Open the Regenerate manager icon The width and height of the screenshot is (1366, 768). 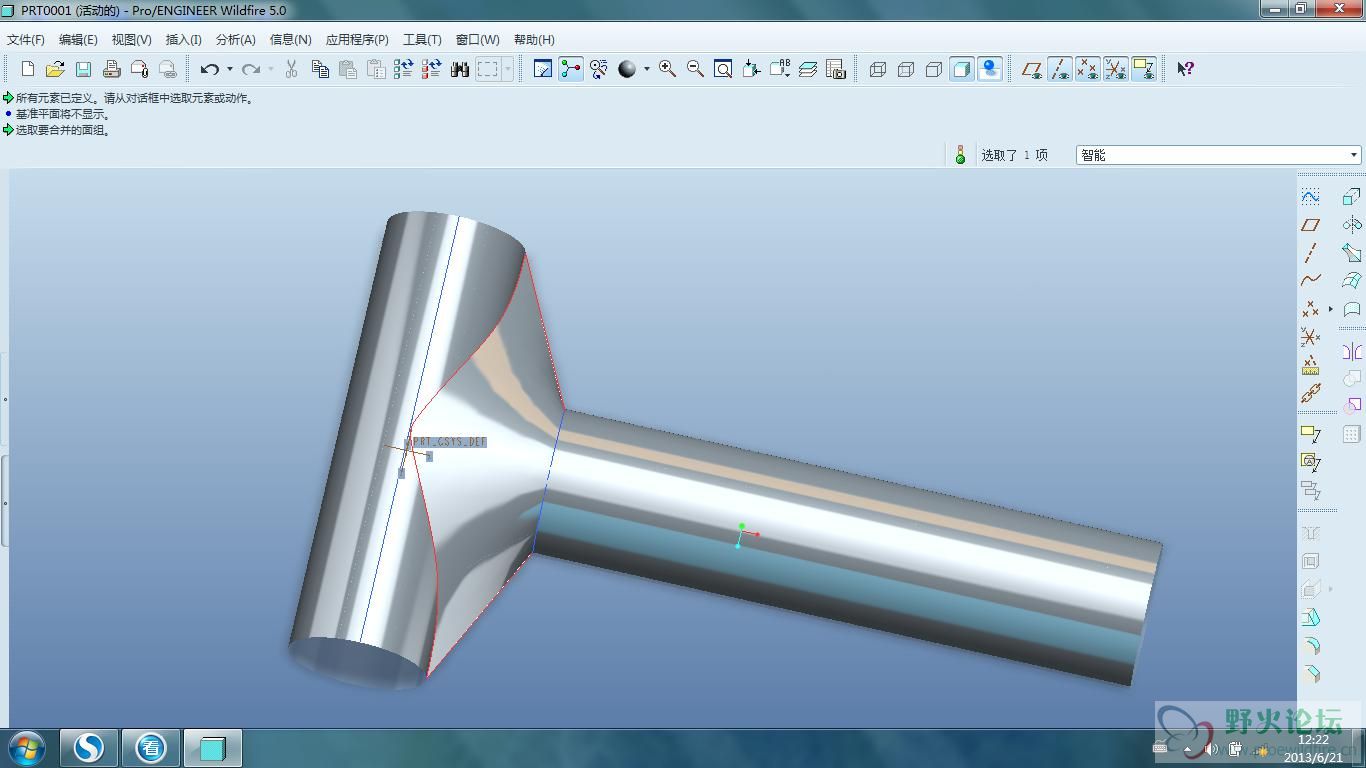click(x=432, y=69)
